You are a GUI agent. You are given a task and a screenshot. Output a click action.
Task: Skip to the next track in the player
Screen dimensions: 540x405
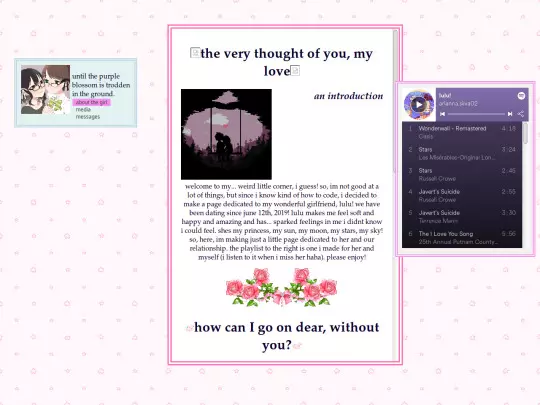point(510,114)
